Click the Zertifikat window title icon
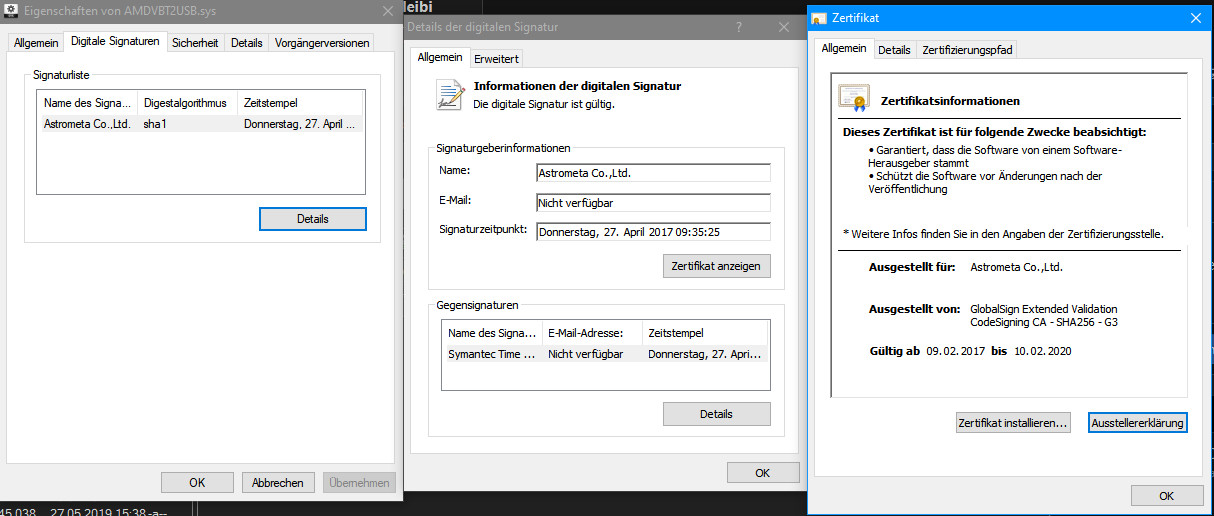The image size is (1214, 516). click(x=819, y=18)
